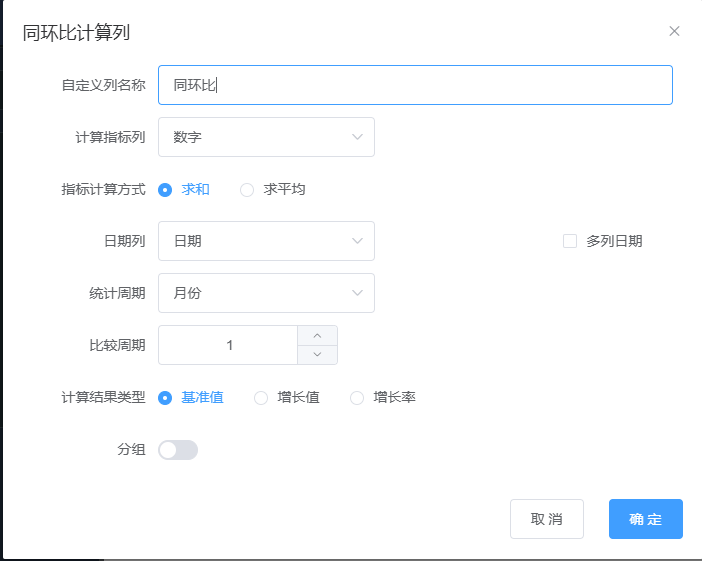Open the 日期列 dropdown showing 日期
The image size is (702, 561).
[x=266, y=241]
